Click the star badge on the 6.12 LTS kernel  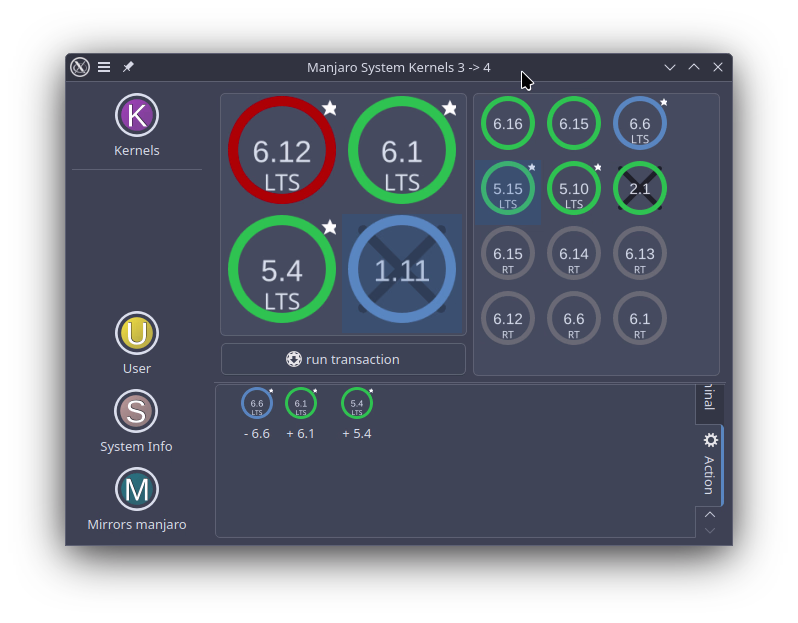(x=330, y=108)
